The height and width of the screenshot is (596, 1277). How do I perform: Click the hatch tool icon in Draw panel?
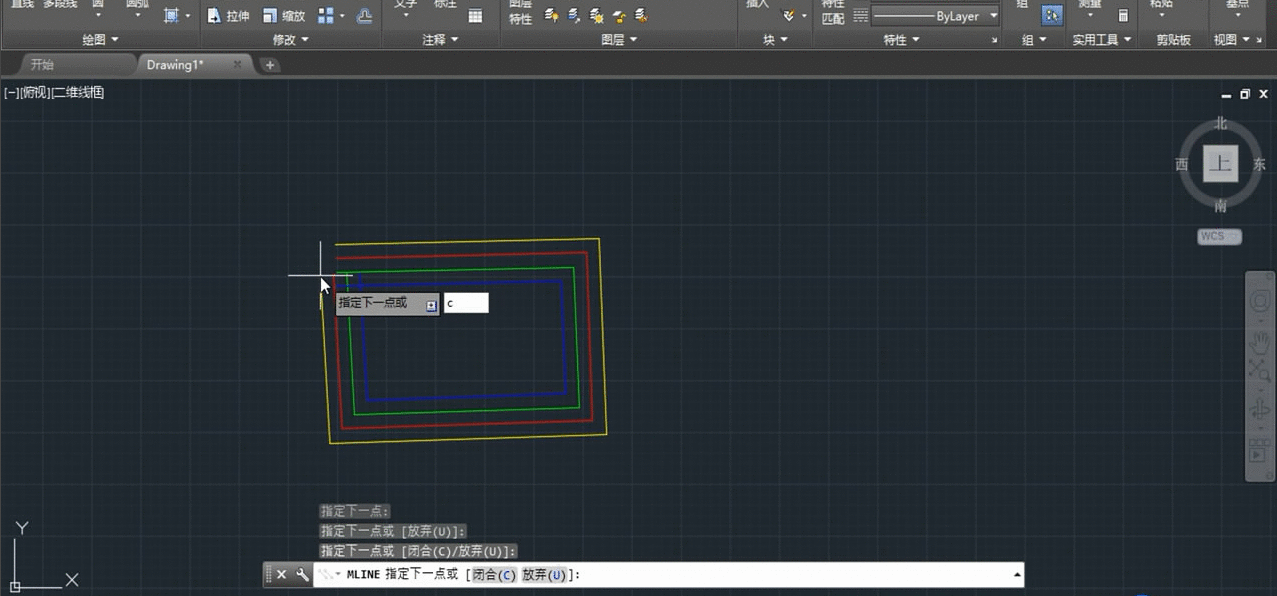click(171, 16)
